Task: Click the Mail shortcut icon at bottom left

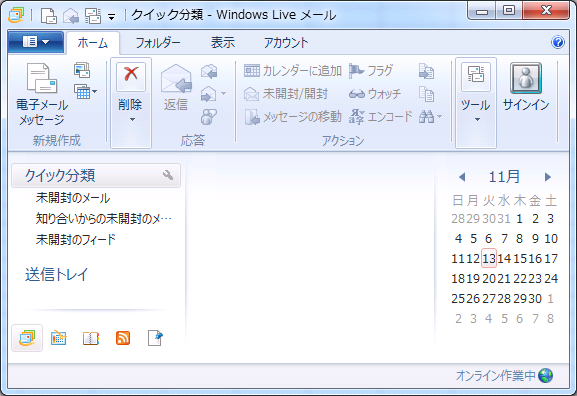Action: (x=27, y=338)
